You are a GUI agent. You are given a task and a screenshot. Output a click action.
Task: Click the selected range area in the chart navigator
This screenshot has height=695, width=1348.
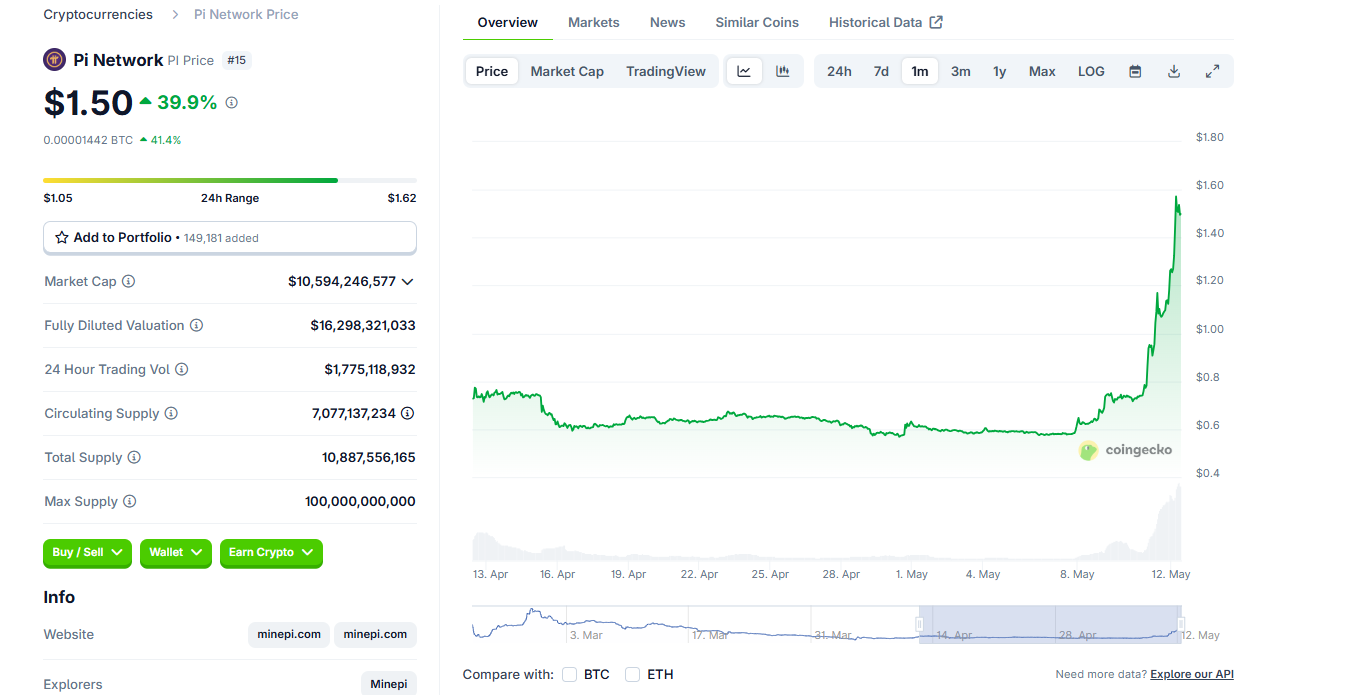(1050, 624)
